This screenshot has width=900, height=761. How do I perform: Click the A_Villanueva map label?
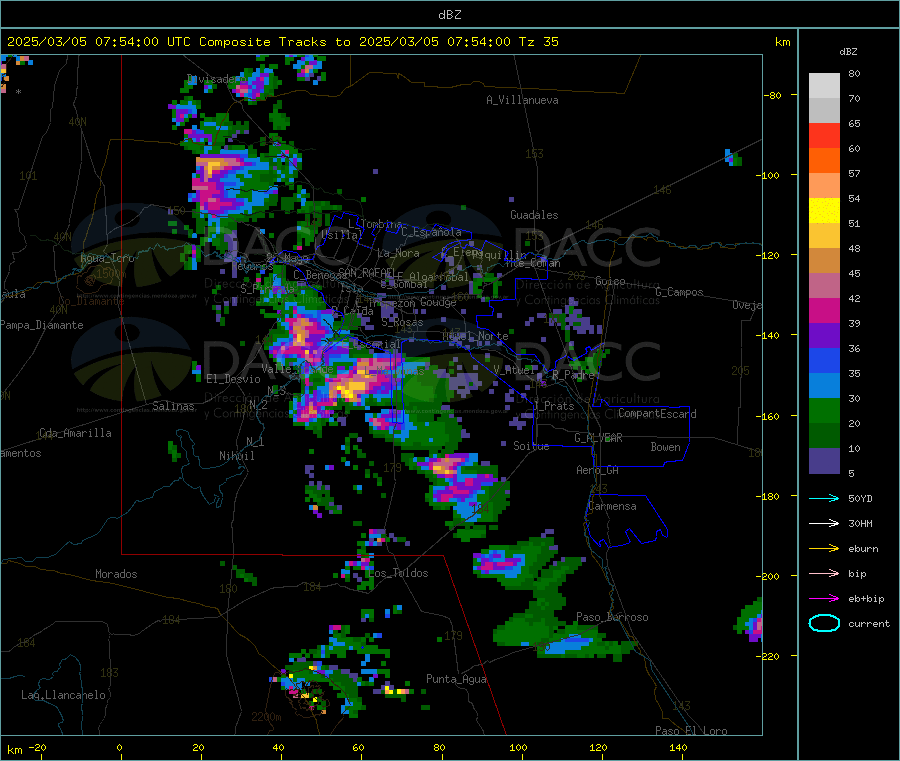click(522, 100)
